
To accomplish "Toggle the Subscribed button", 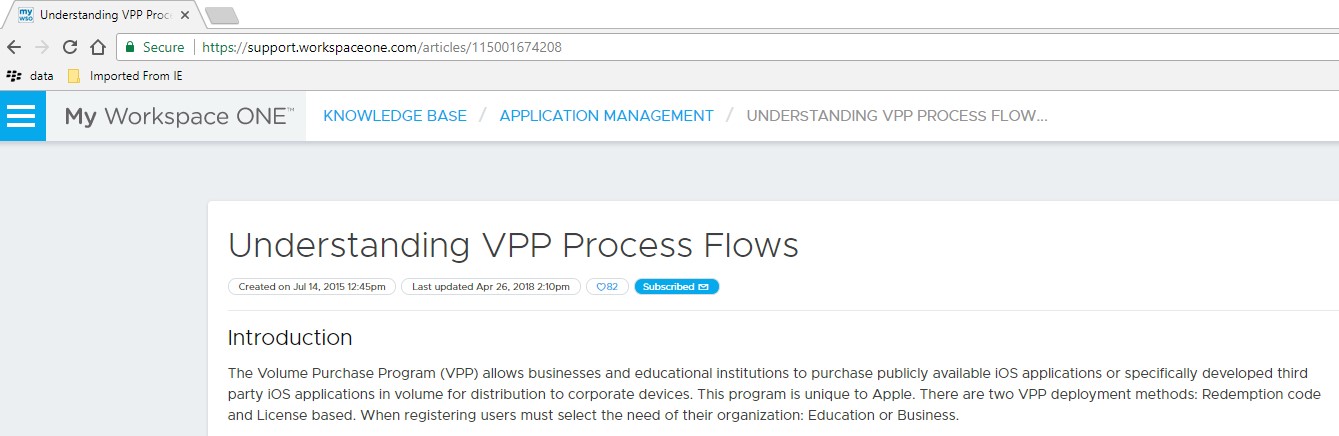I will click(x=676, y=287).
